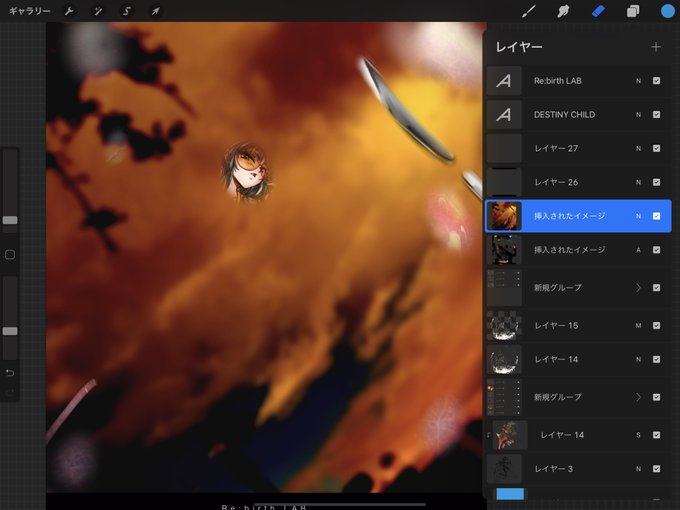Screen dimensions: 680x510
Task: Toggle visibility of lower 新規グループ group
Action: (656, 397)
